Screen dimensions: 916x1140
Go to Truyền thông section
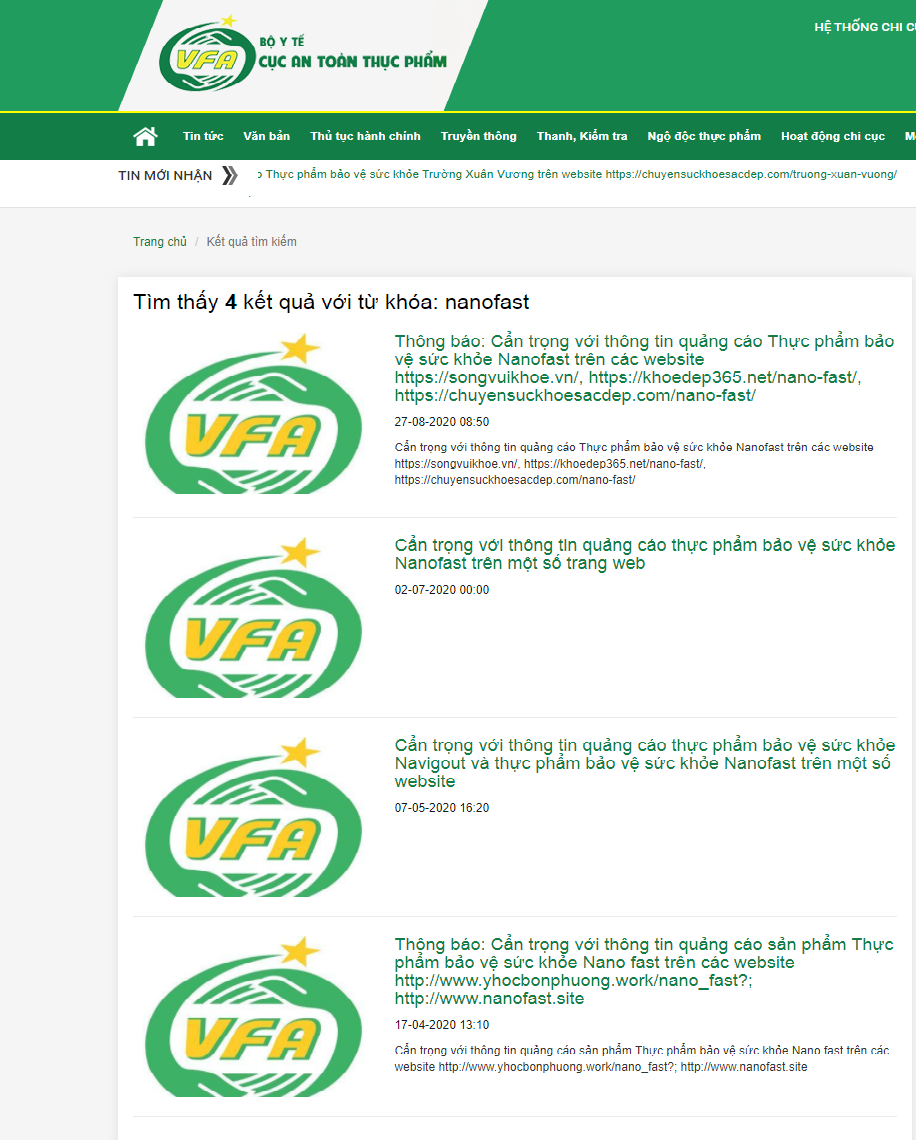coord(478,136)
